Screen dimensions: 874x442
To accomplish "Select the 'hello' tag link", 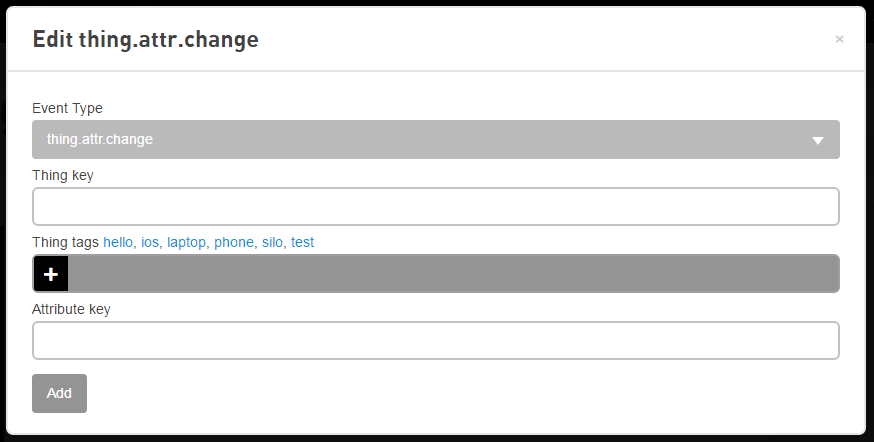I will 117,242.
